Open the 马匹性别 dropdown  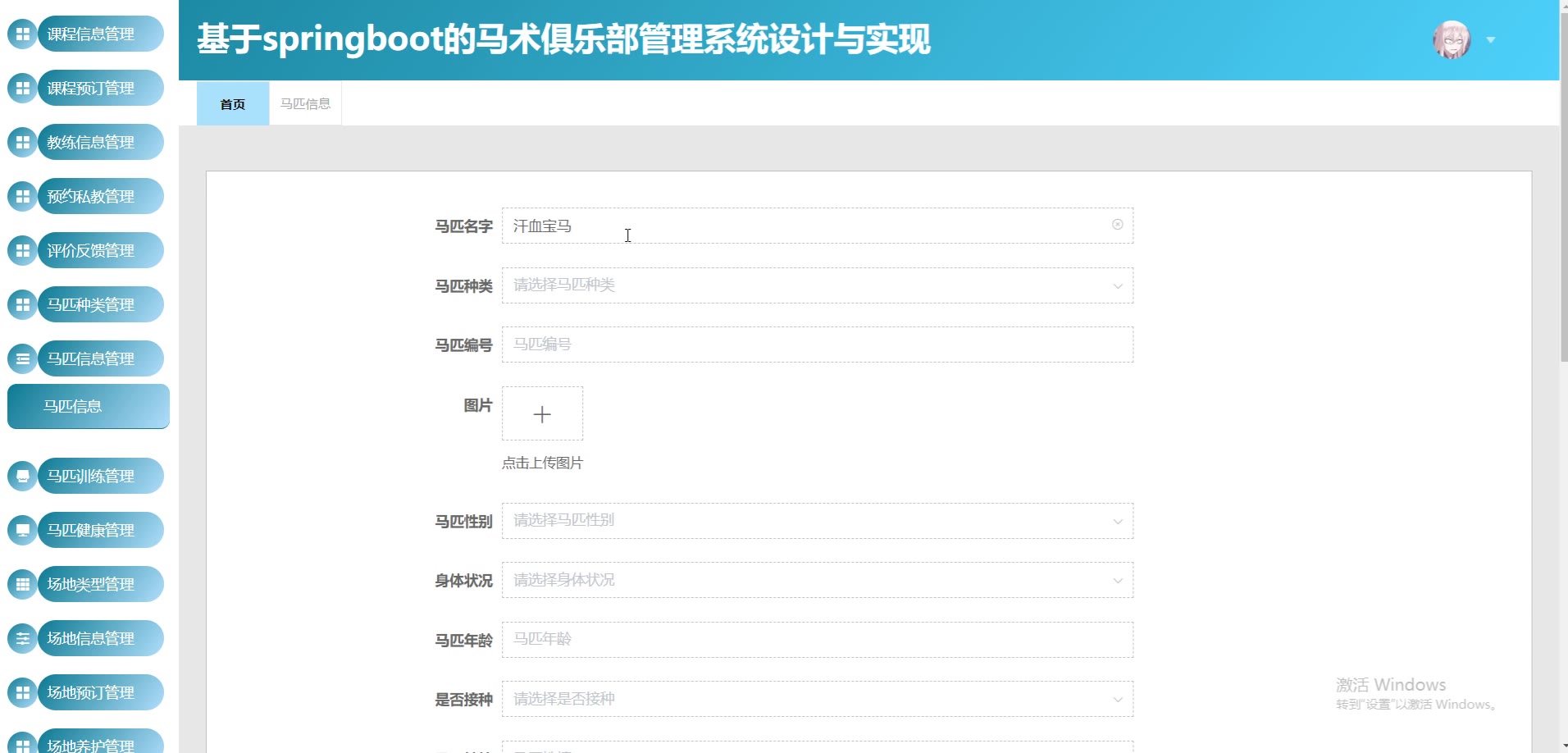point(818,521)
